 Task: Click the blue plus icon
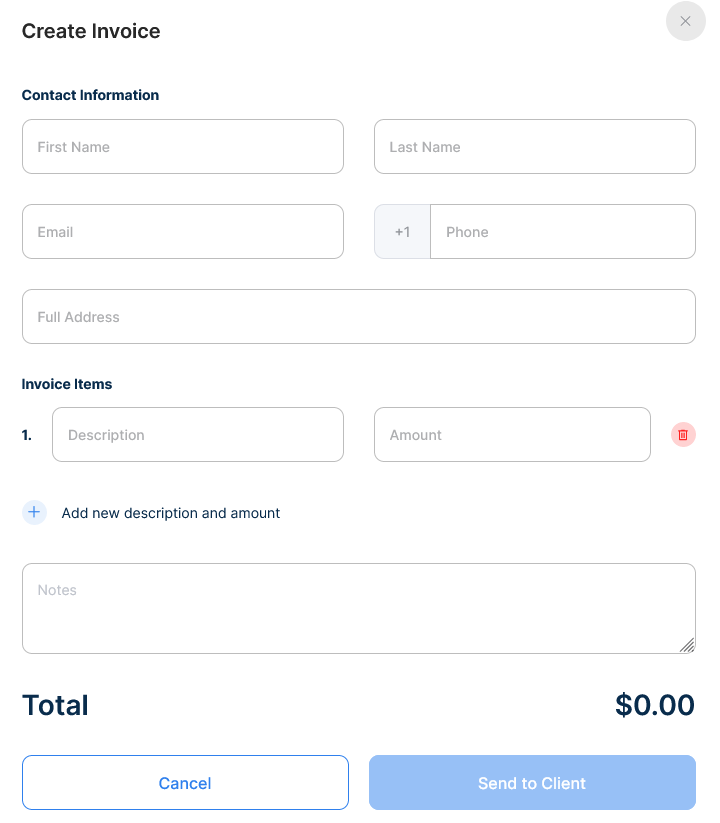(x=34, y=513)
